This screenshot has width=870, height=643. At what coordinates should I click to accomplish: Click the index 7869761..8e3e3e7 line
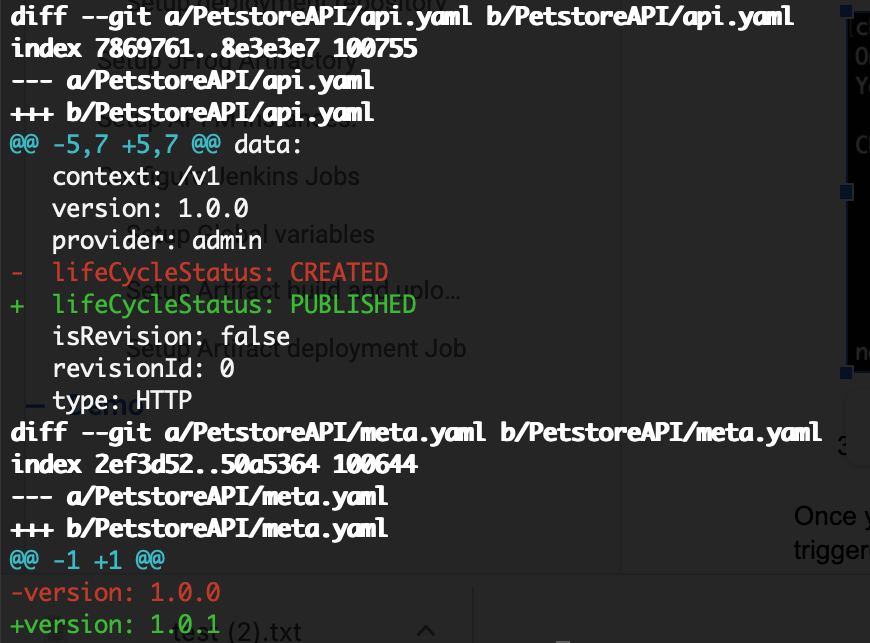point(214,49)
